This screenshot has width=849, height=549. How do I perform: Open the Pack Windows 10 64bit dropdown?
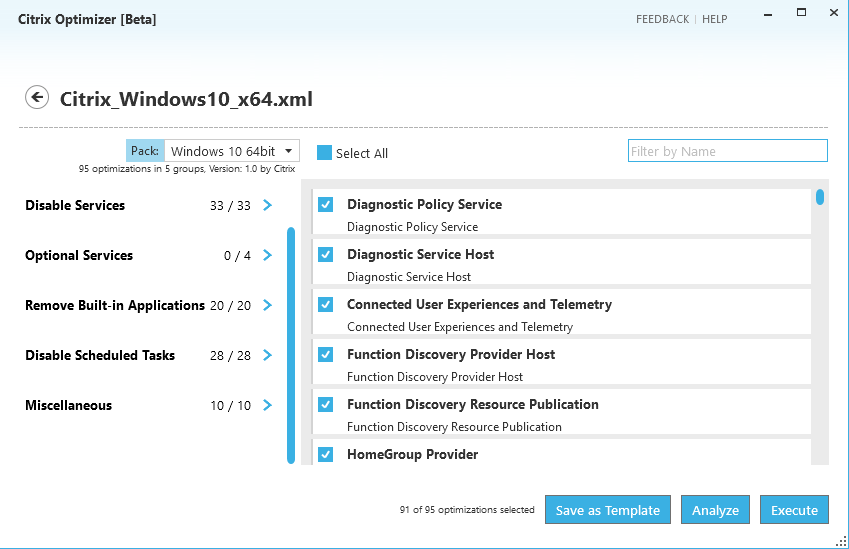(x=232, y=151)
